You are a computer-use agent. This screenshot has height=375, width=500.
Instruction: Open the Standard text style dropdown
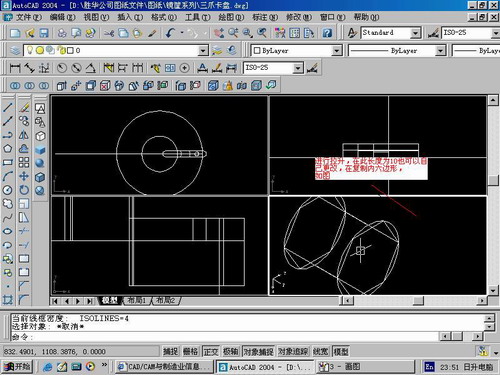(x=415, y=33)
